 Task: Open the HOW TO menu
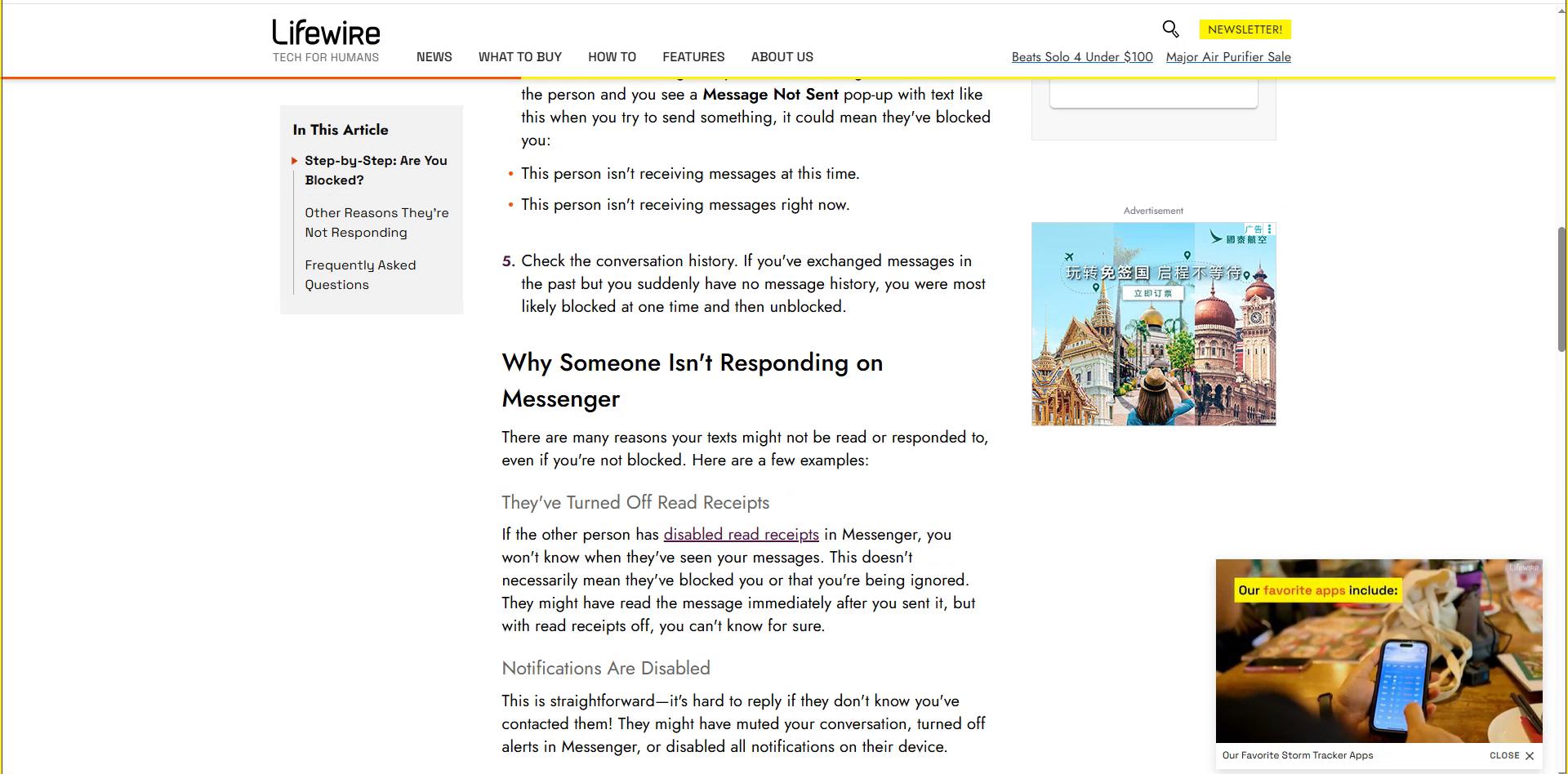(612, 57)
